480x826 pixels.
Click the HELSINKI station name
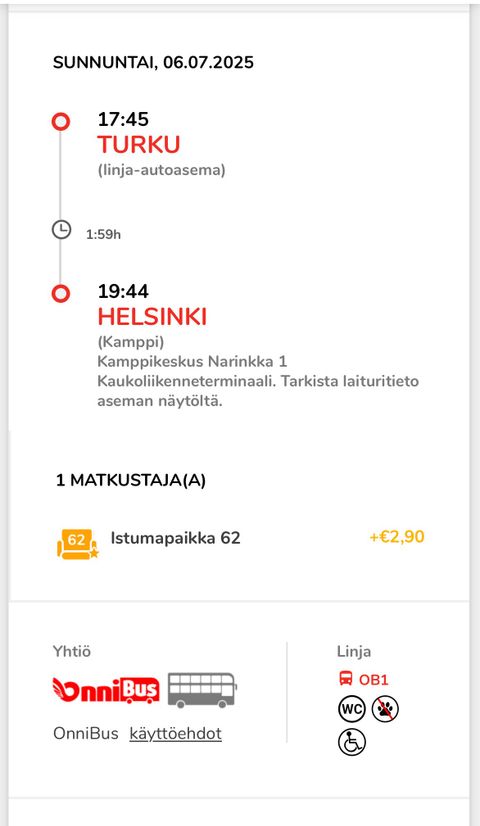pyautogui.click(x=152, y=317)
